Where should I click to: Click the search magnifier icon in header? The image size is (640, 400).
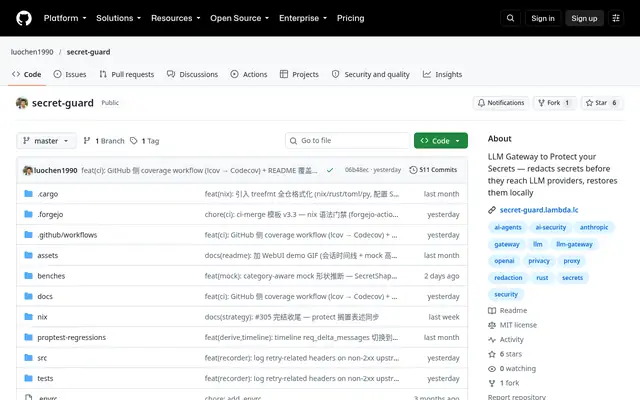pos(510,18)
